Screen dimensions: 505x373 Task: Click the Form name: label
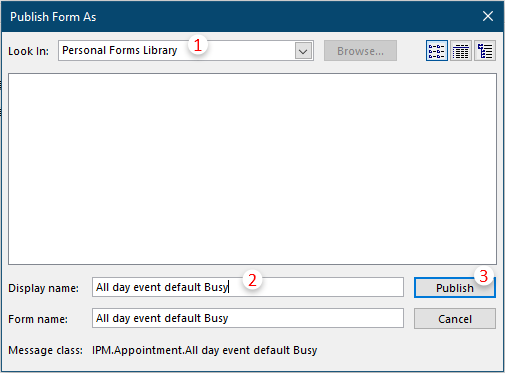tap(38, 319)
